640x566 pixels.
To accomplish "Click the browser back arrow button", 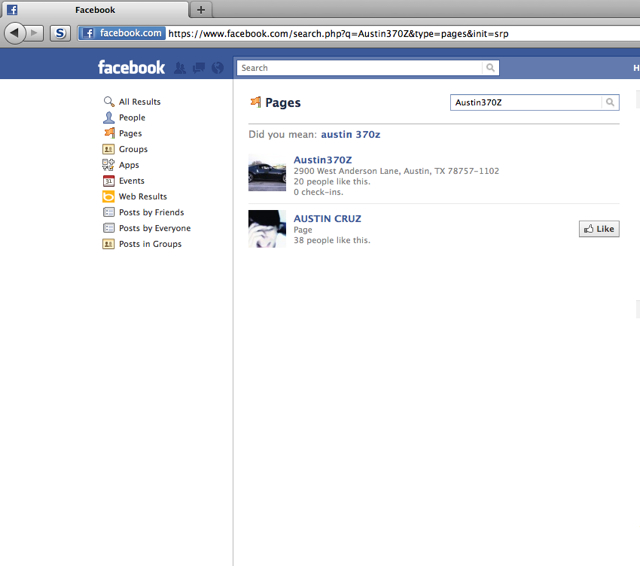I will (x=15, y=33).
